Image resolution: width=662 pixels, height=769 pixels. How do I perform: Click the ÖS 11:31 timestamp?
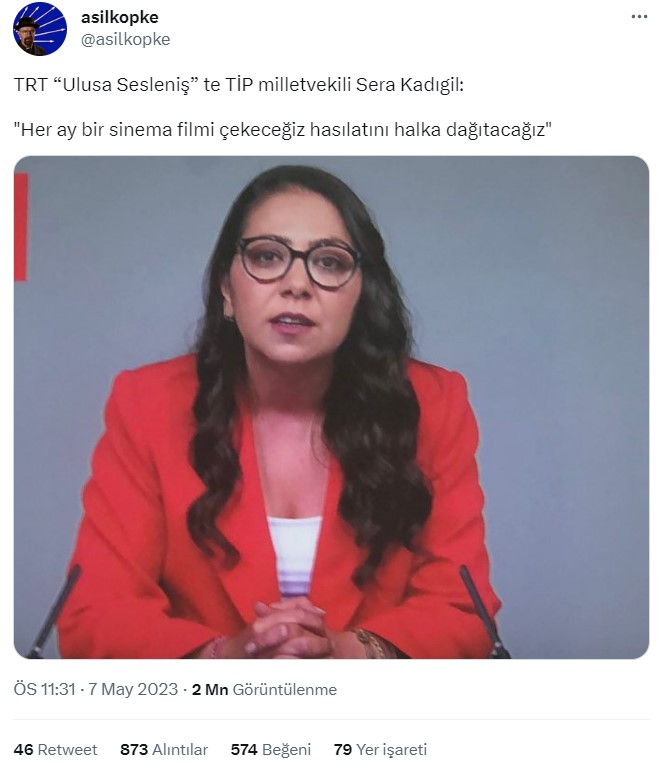[44, 690]
